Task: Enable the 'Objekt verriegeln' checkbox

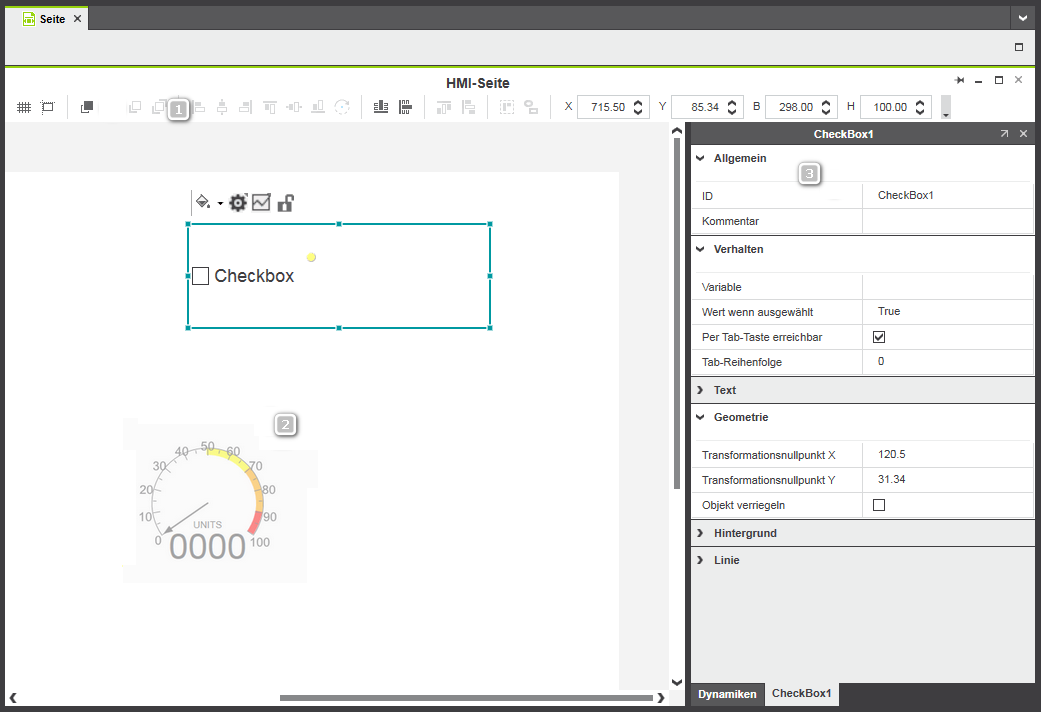Action: click(x=879, y=505)
